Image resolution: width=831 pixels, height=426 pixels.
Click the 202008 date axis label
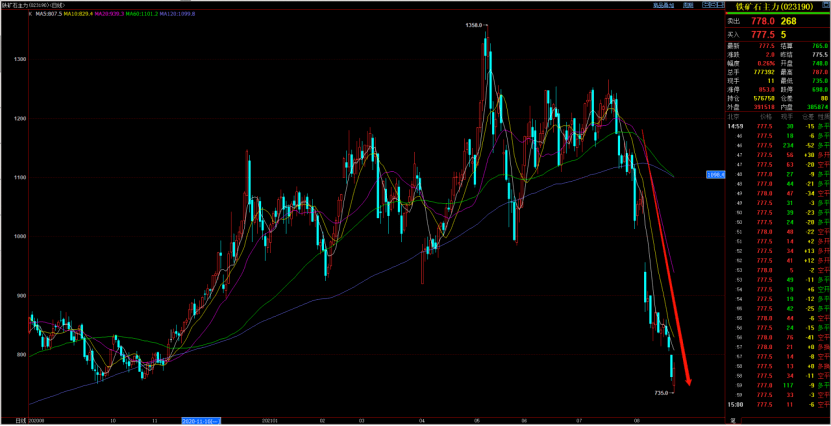(x=37, y=420)
